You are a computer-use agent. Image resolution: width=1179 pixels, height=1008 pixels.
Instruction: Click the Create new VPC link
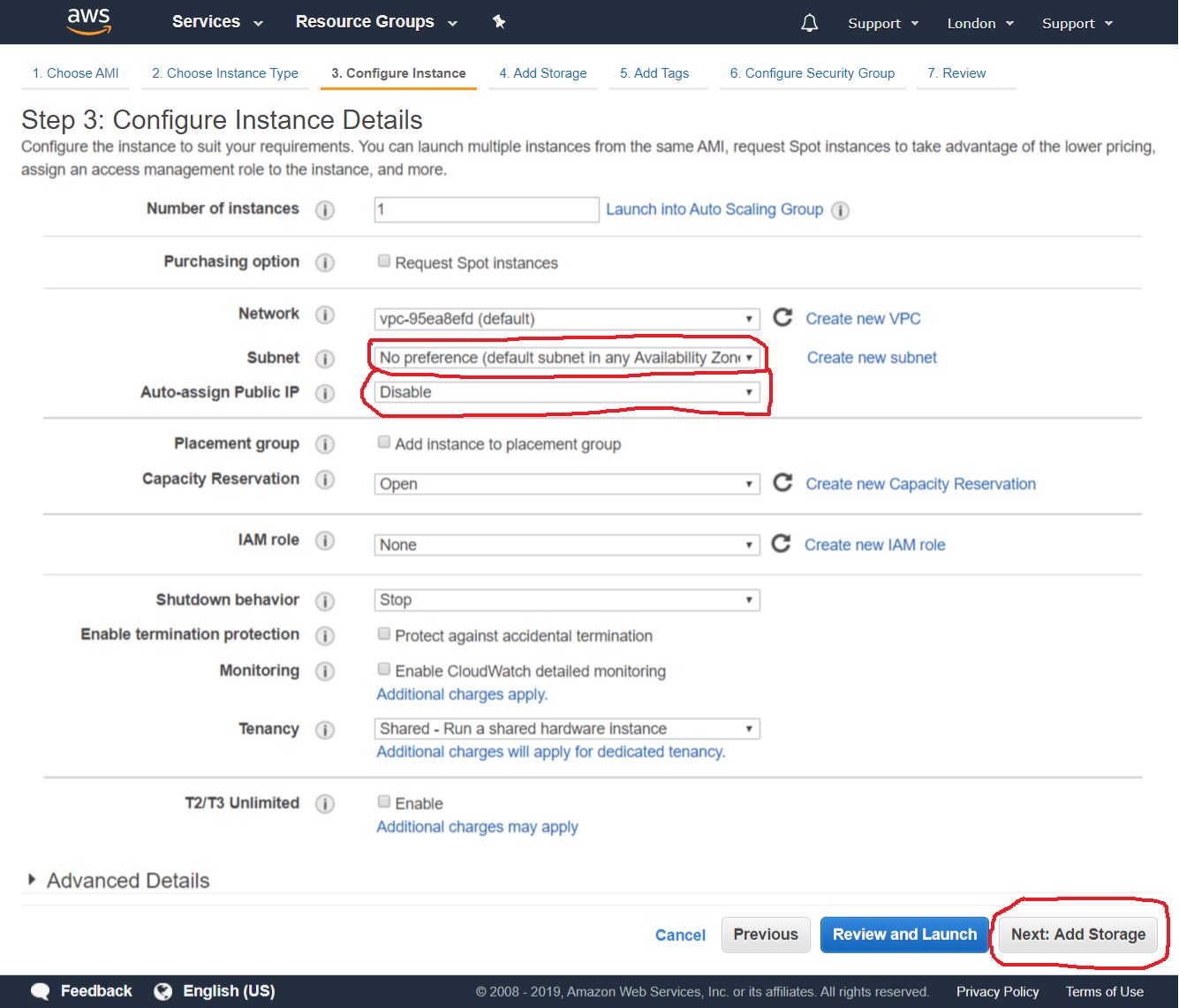(x=862, y=318)
